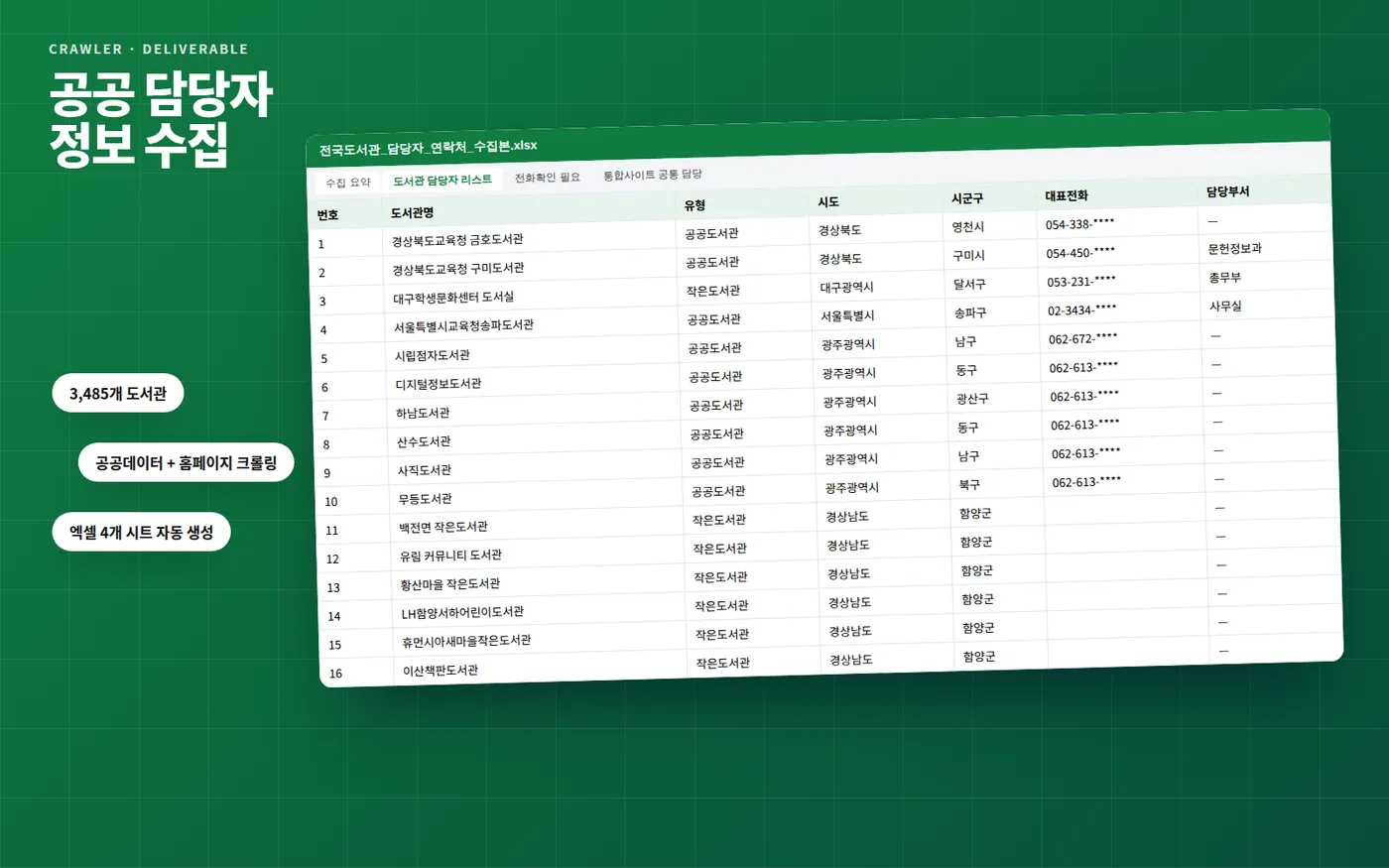Select phone number 02-3434-****
This screenshot has width=1389, height=868.
pyautogui.click(x=1082, y=310)
